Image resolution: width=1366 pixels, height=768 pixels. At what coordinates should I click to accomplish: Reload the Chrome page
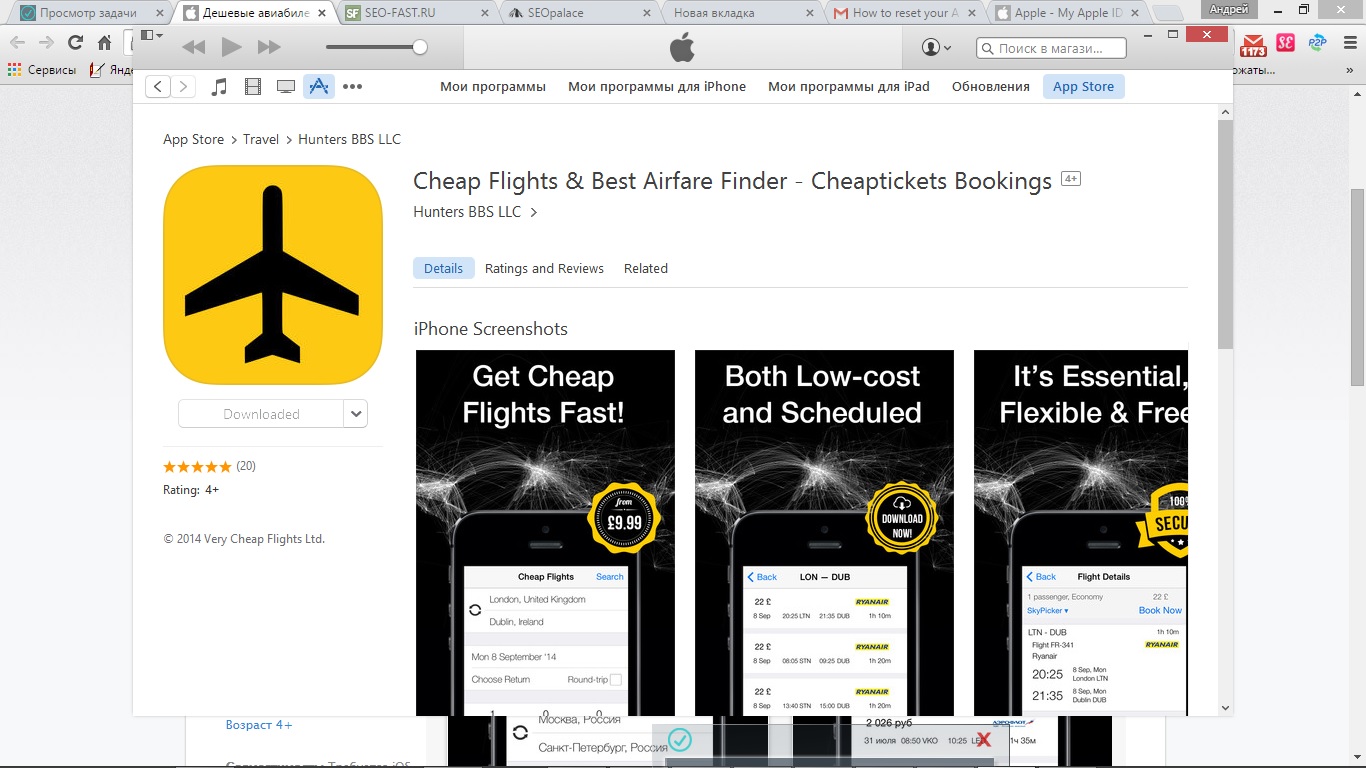[x=75, y=43]
